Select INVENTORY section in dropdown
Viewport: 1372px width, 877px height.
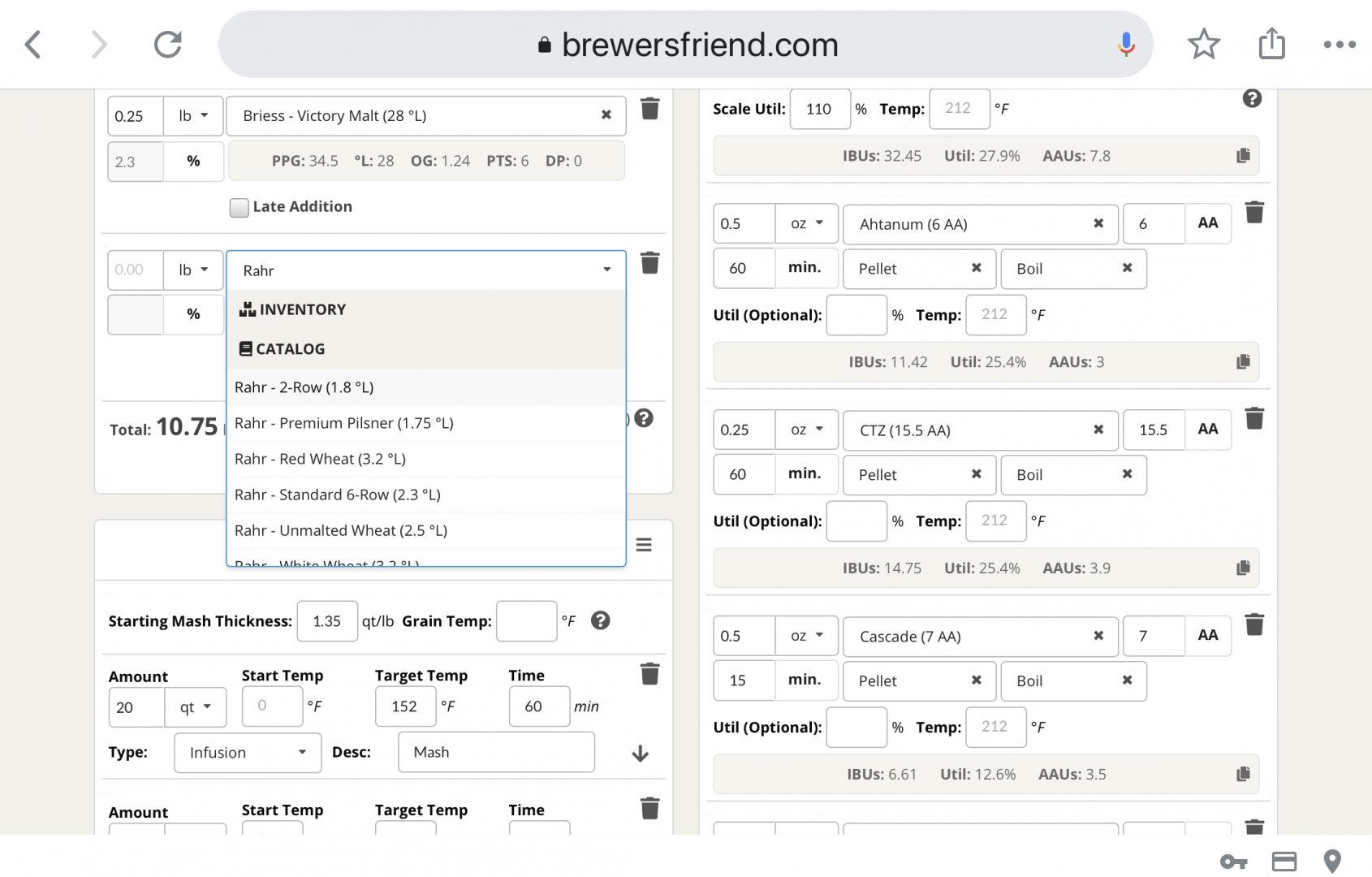tap(426, 309)
